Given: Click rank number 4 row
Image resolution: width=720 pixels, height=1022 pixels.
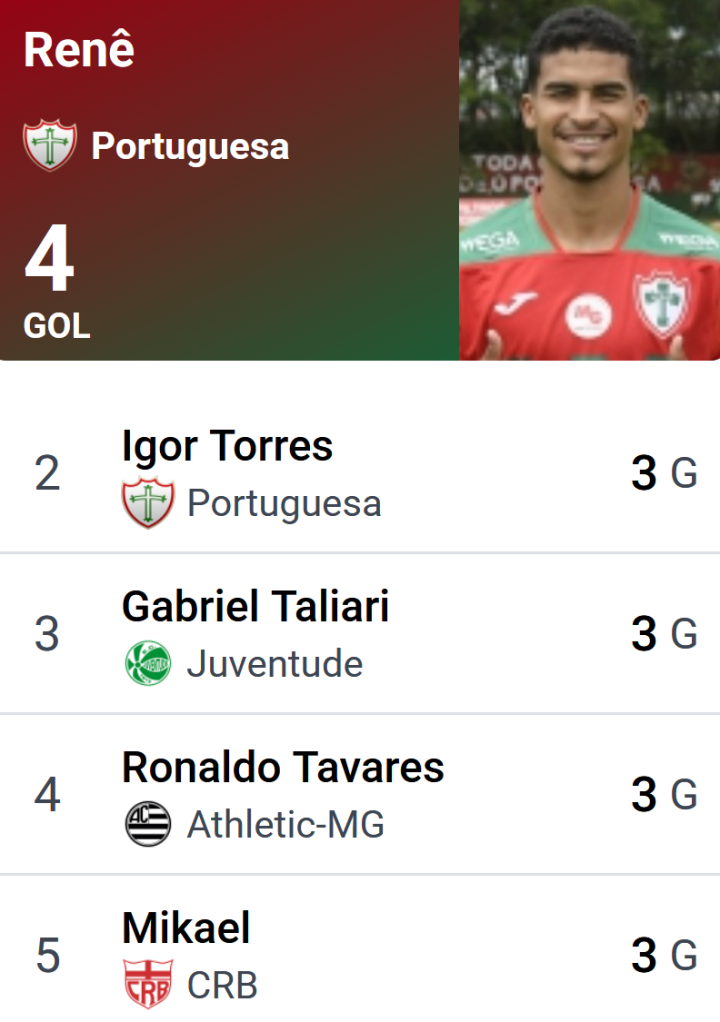Looking at the screenshot, I should 360,795.
